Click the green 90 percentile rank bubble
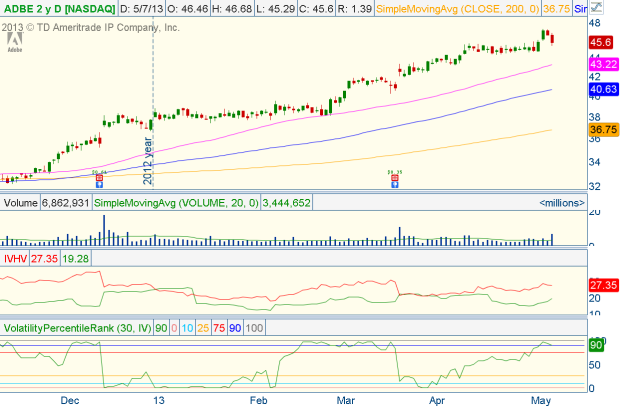This screenshot has height=407, width=625. pyautogui.click(x=596, y=345)
